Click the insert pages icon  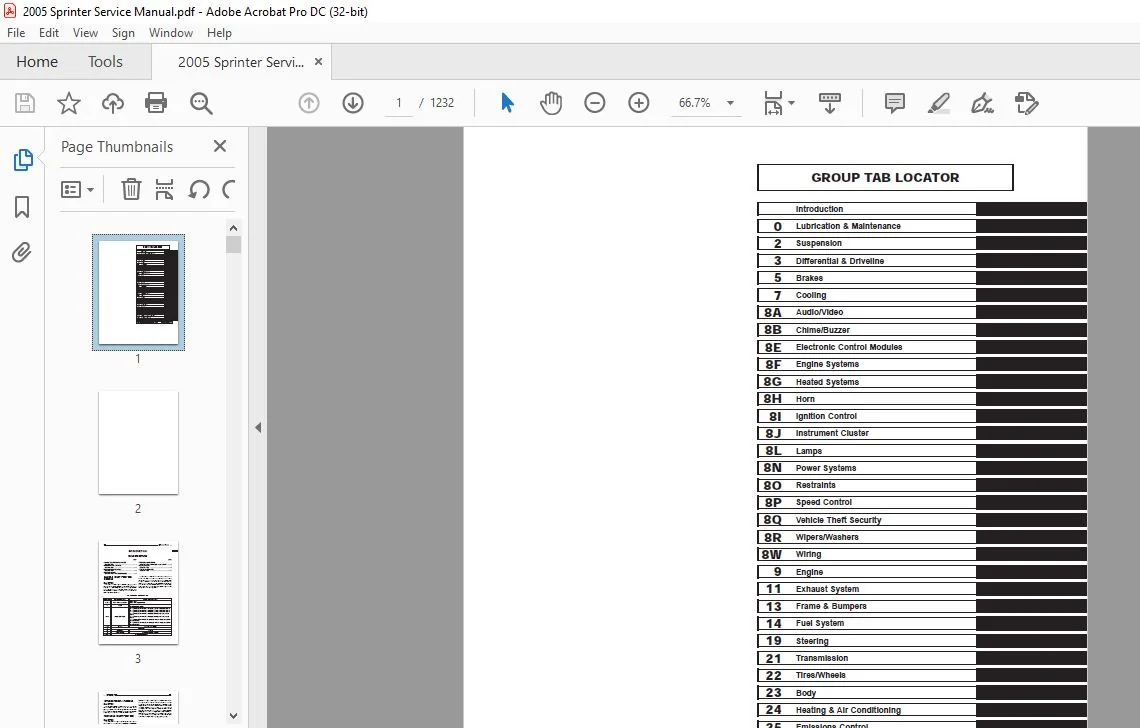click(x=164, y=190)
